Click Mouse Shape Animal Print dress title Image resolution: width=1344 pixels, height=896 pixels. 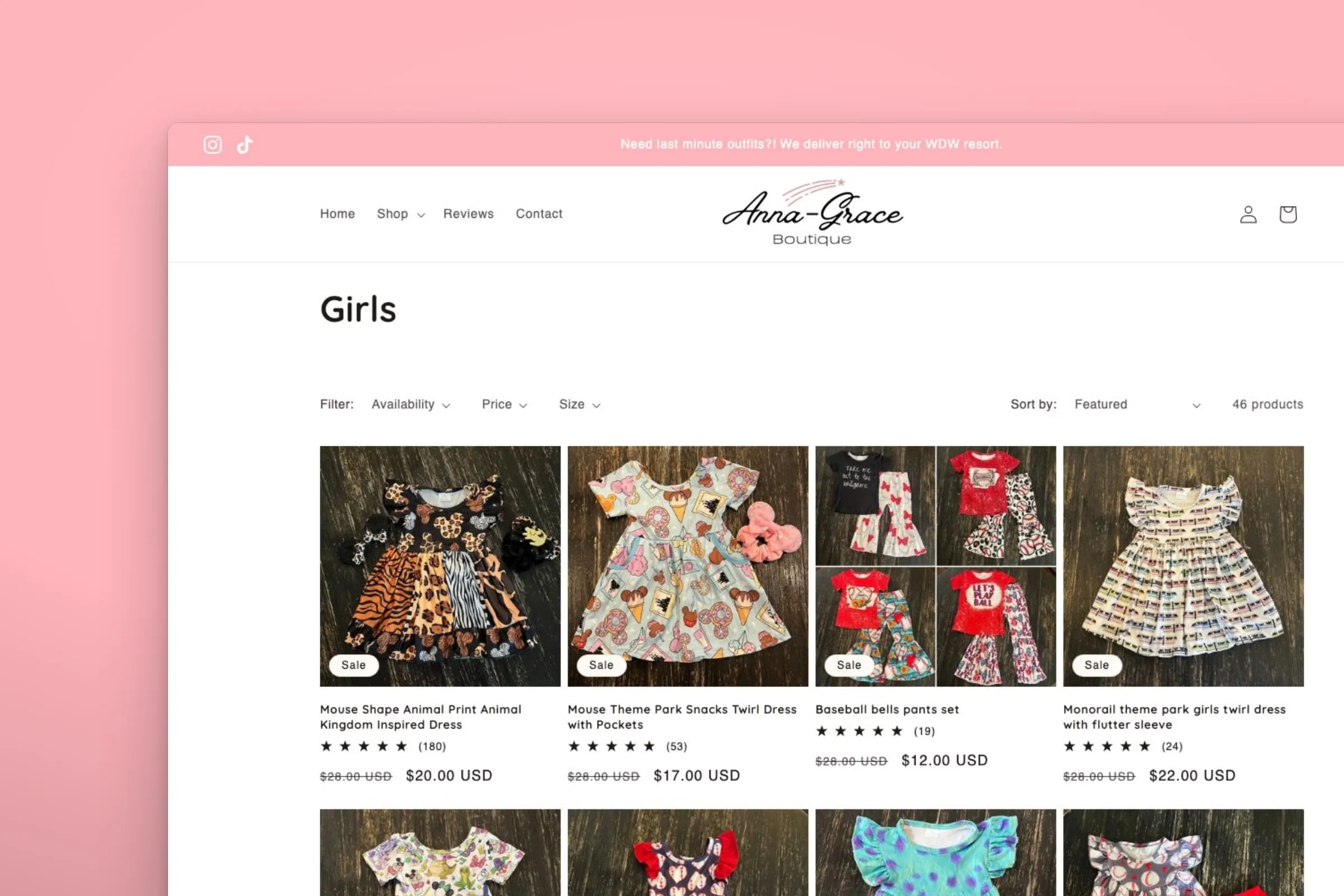coord(421,717)
